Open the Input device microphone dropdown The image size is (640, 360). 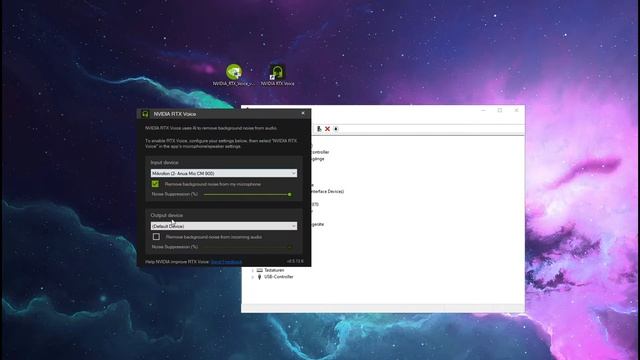coord(224,173)
